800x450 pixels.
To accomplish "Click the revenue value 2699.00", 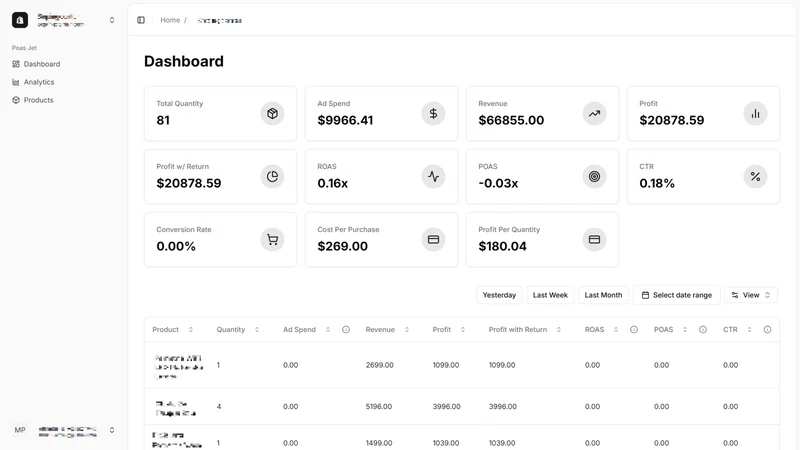I will coord(380,365).
